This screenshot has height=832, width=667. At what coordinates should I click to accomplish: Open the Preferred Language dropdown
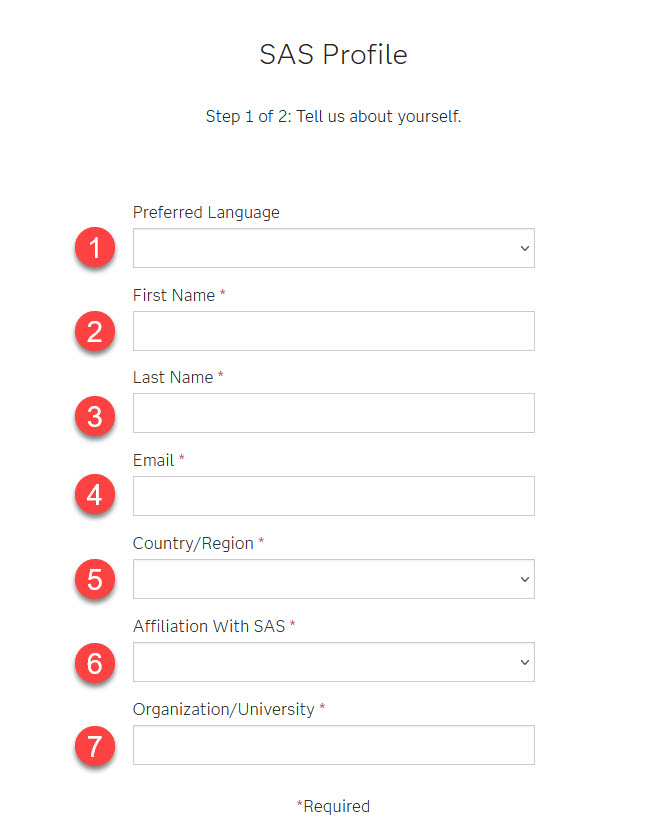pos(334,248)
